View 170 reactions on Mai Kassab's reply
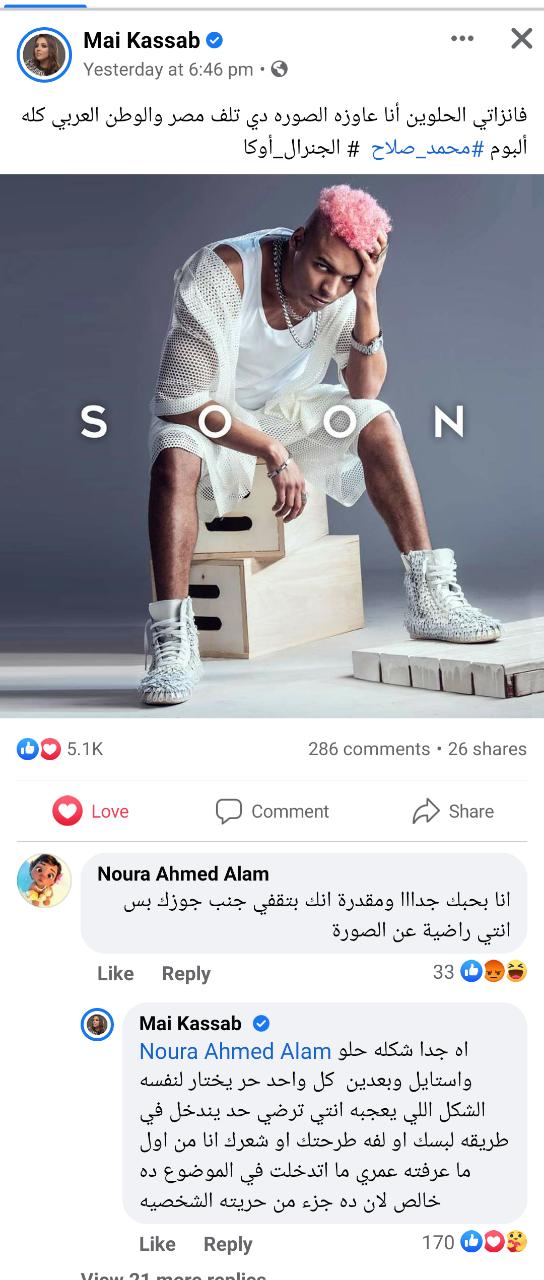Screen dimensions: 544x1280 [x=475, y=1242]
